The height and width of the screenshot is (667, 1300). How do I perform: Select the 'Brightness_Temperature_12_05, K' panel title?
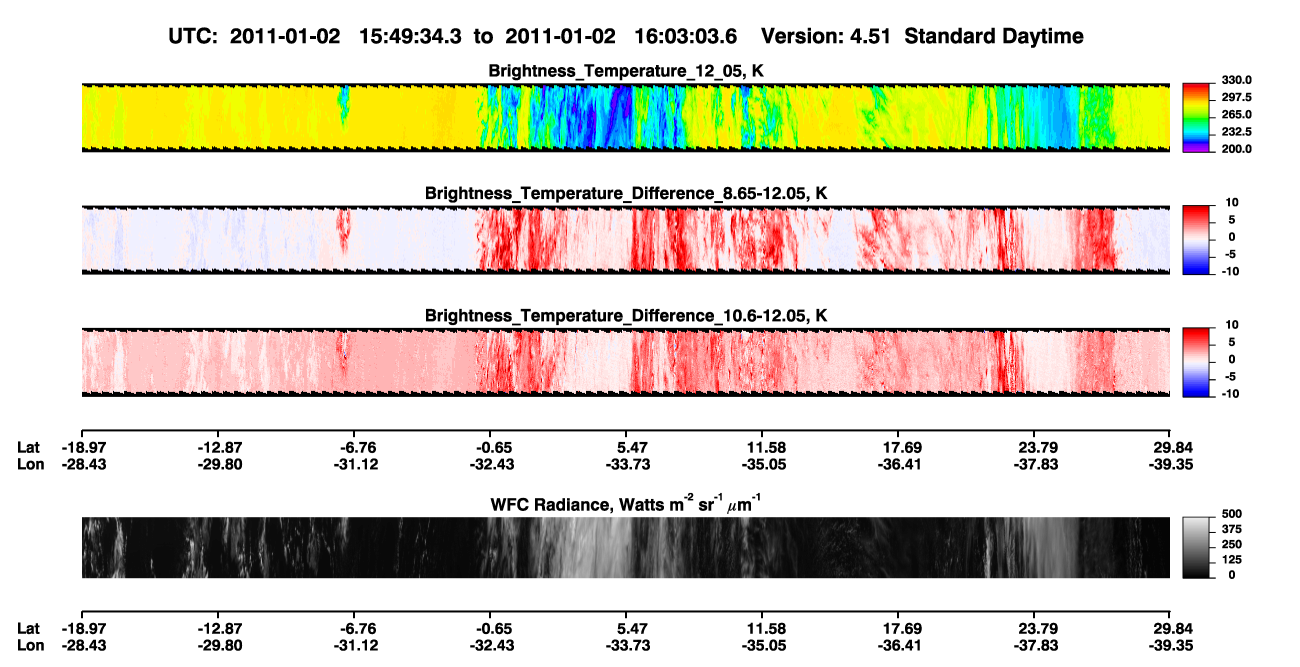(625, 71)
